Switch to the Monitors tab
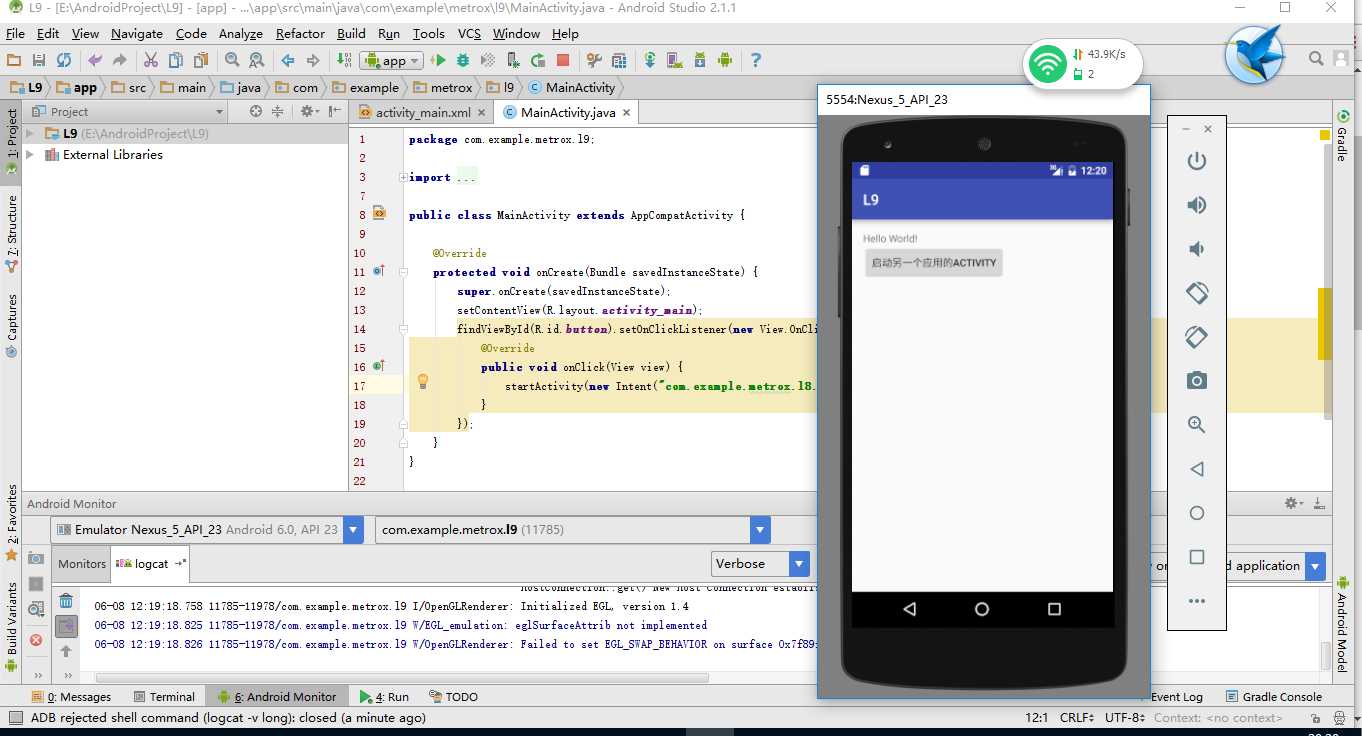 [x=82, y=564]
